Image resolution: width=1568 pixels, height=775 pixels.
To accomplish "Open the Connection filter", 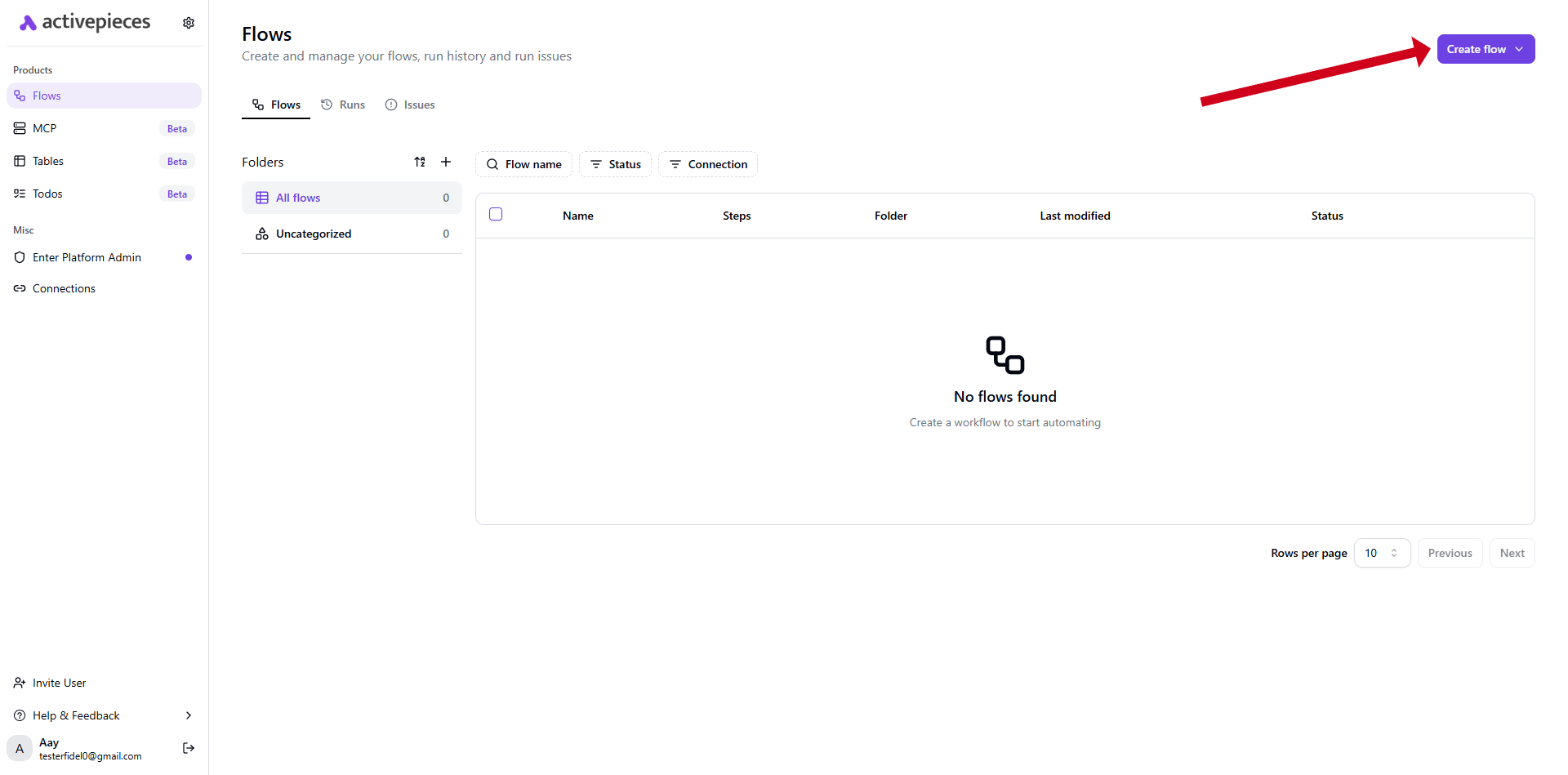I will click(x=708, y=164).
